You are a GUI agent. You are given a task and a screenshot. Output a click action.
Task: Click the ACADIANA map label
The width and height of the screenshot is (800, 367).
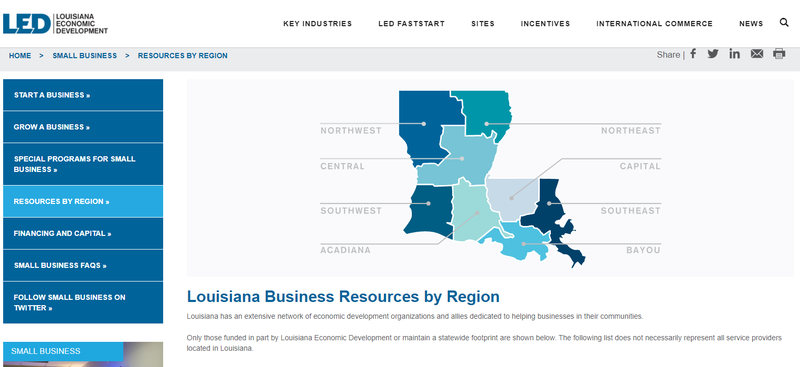tap(345, 250)
